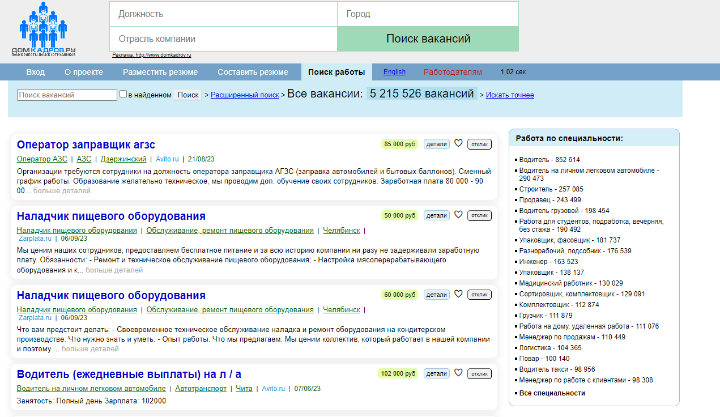Open the 'Разместить резюме' menu item
The height and width of the screenshot is (417, 720).
tap(160, 73)
